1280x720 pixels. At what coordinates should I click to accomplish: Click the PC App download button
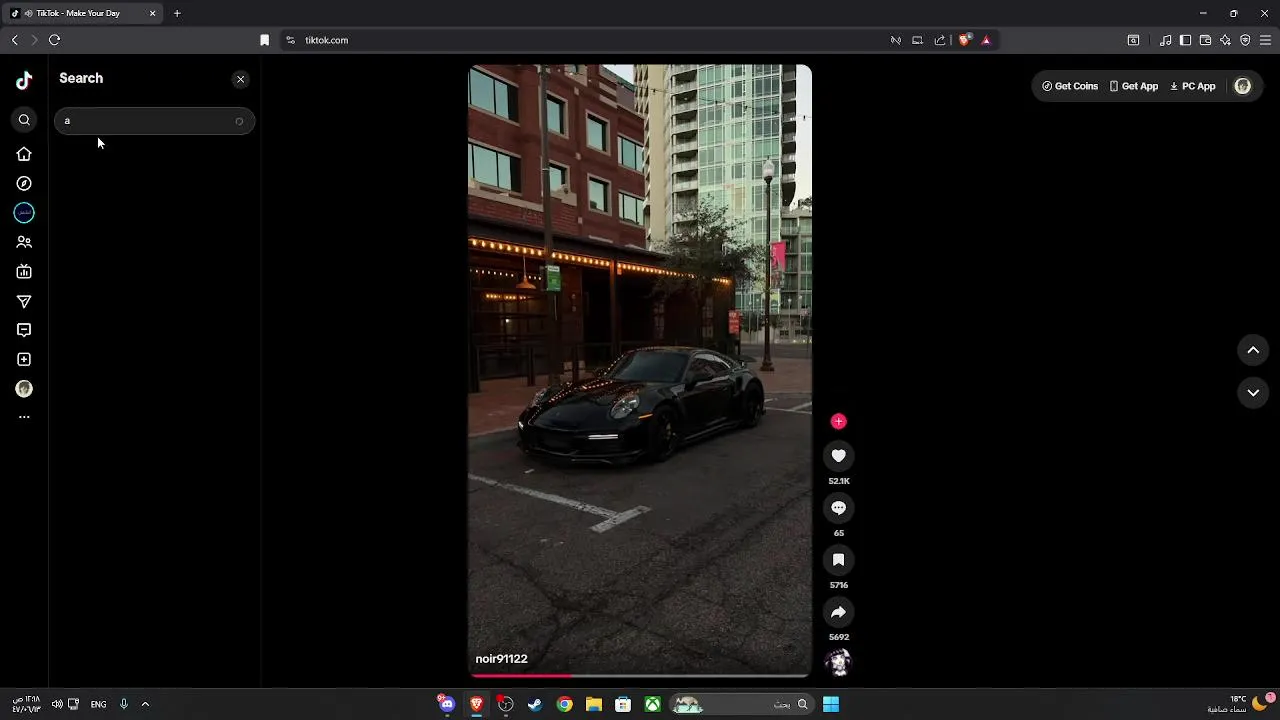coord(1193,86)
